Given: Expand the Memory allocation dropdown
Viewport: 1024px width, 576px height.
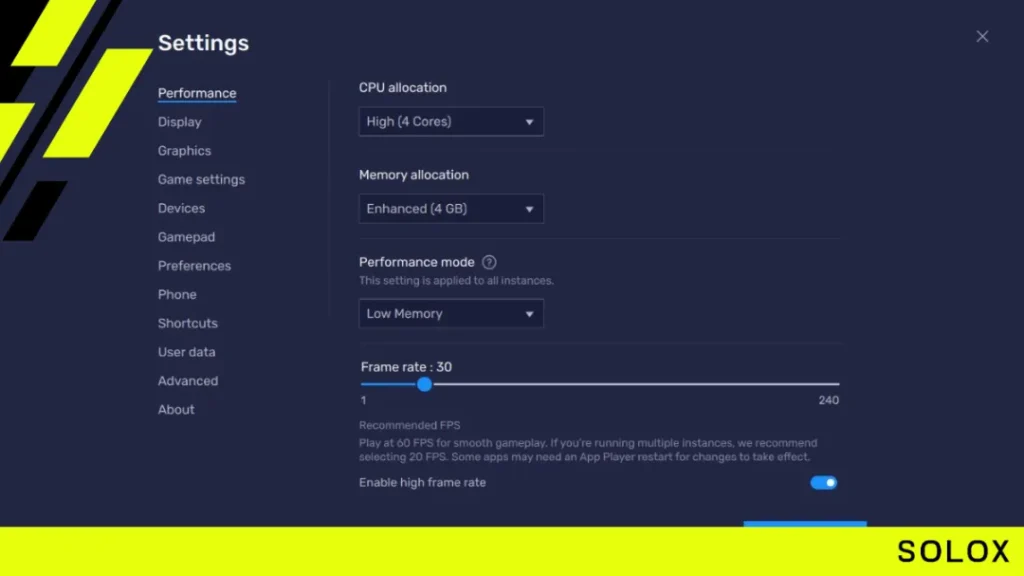Looking at the screenshot, I should tap(451, 209).
